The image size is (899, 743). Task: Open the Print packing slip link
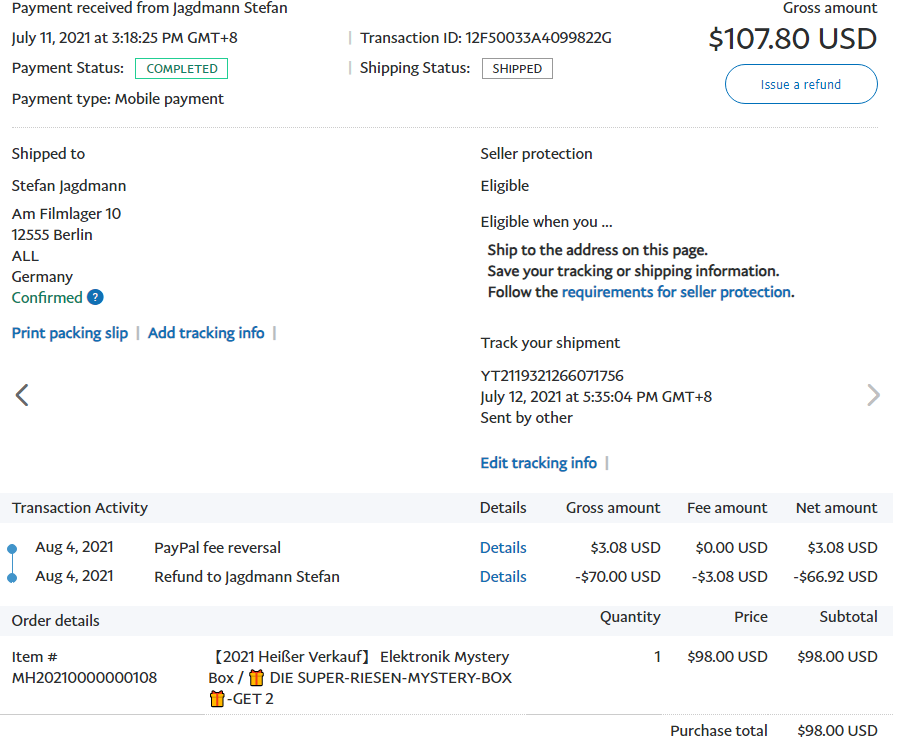tap(70, 333)
